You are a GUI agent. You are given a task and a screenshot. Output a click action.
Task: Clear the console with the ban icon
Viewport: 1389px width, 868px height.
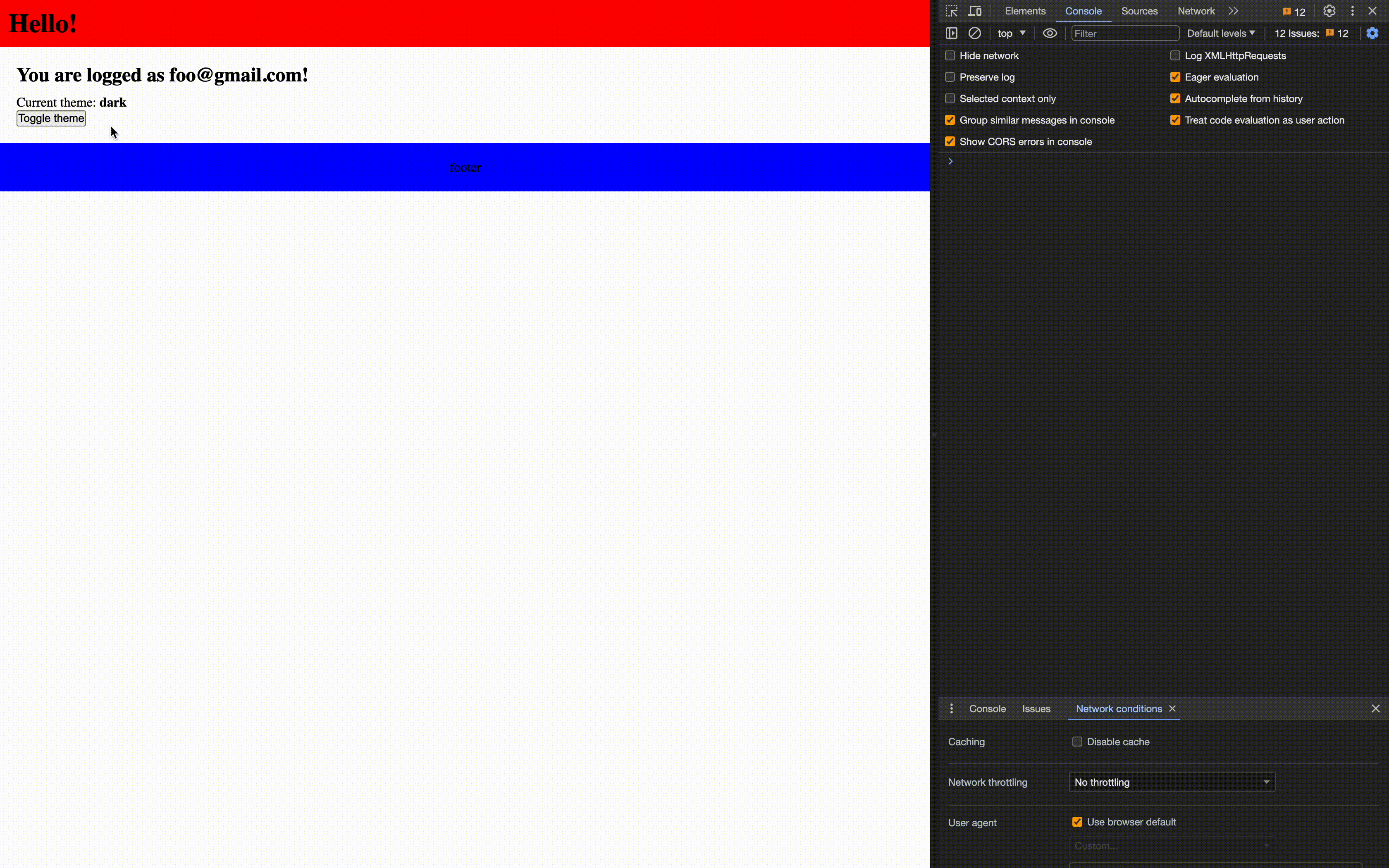pyautogui.click(x=975, y=33)
